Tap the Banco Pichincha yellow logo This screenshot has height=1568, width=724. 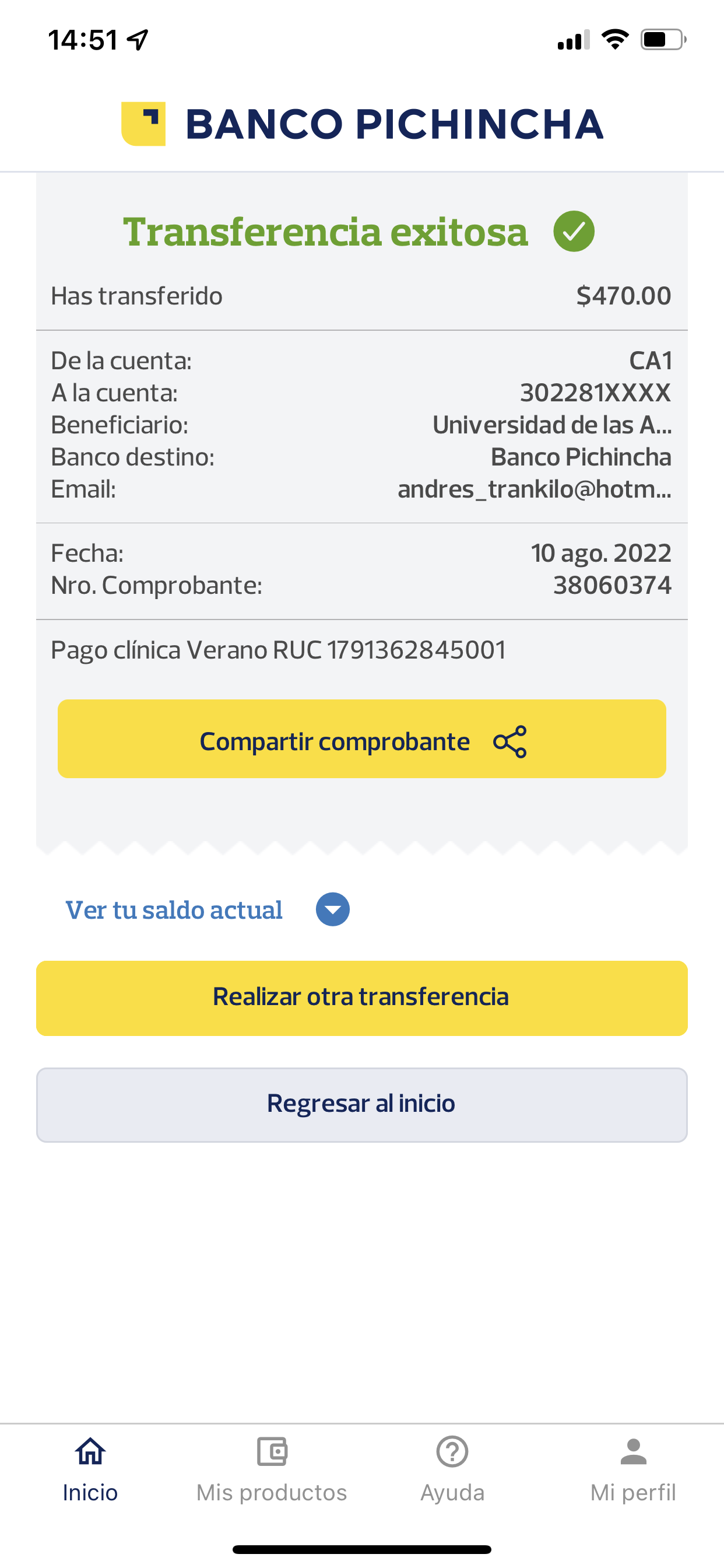pyautogui.click(x=143, y=124)
